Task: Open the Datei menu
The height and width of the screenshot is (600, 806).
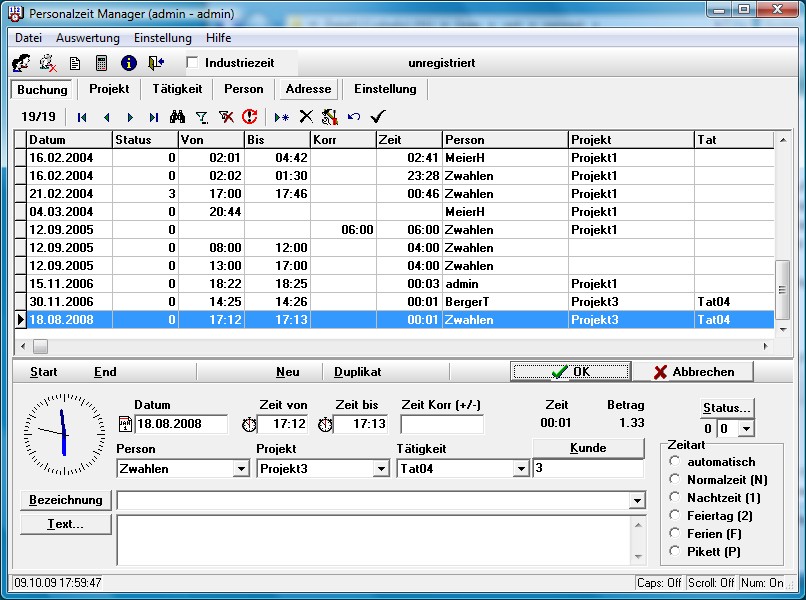Action: [x=28, y=38]
